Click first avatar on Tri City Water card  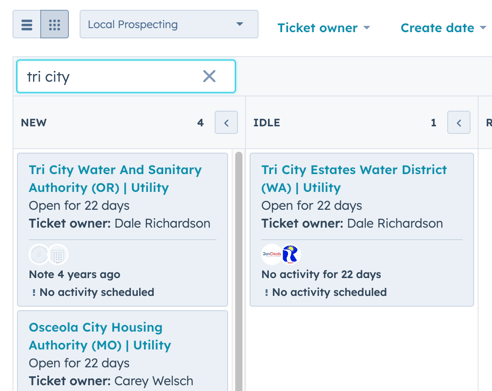(x=39, y=255)
